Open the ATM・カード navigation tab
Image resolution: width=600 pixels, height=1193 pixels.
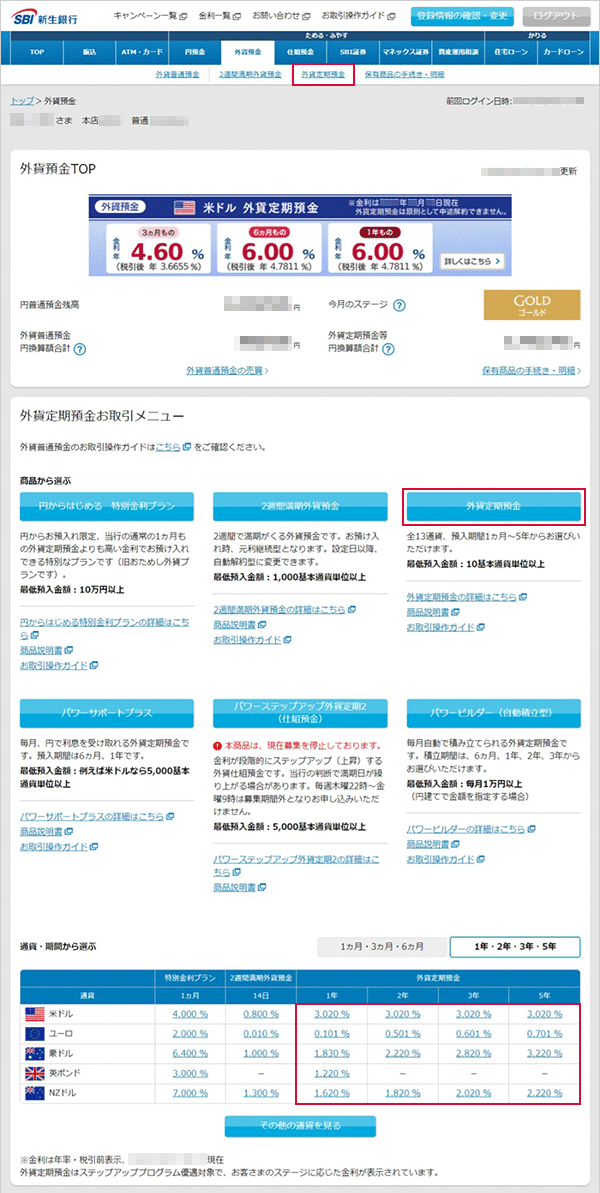pos(142,52)
